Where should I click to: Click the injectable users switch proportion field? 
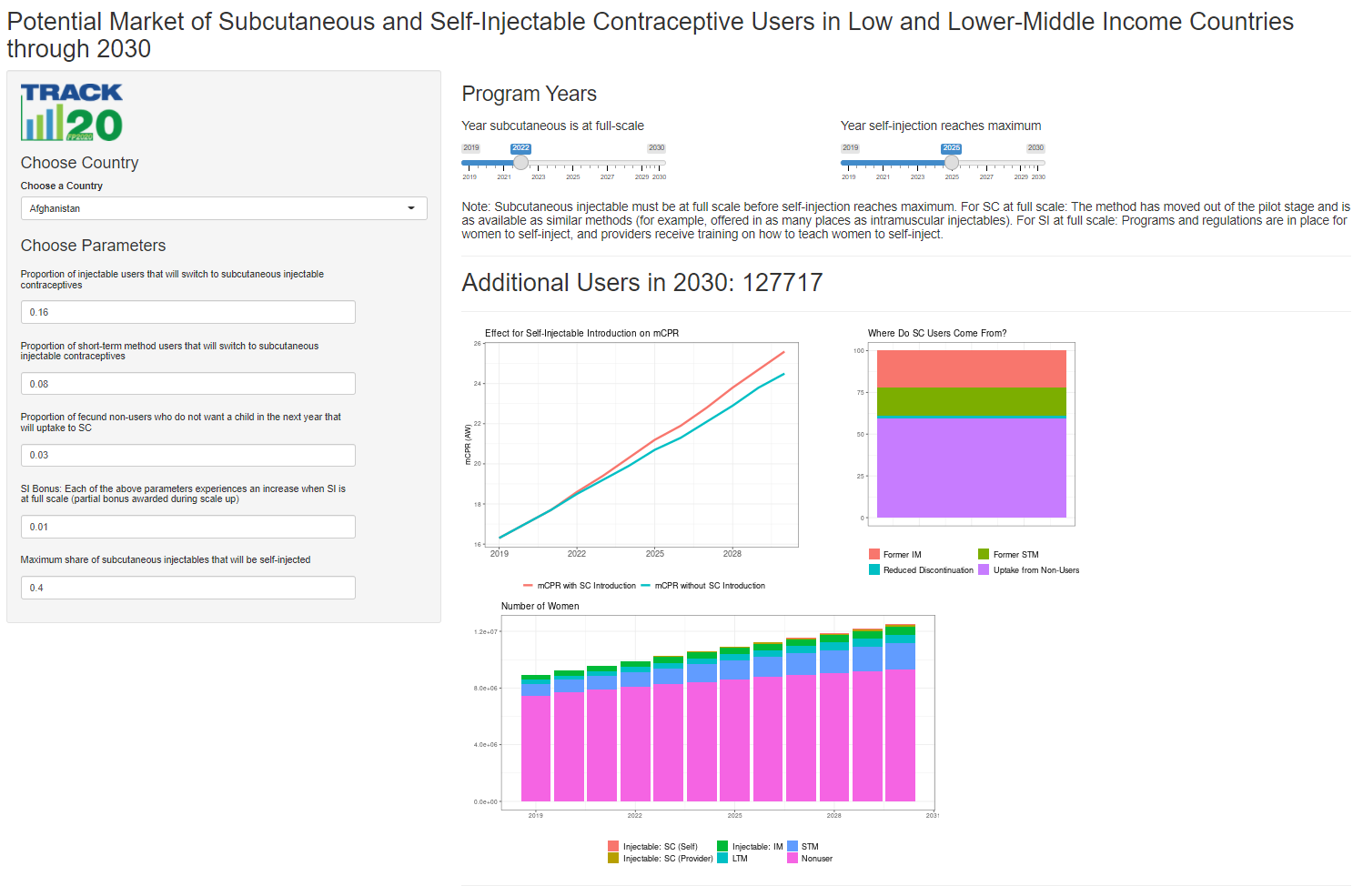point(187,312)
